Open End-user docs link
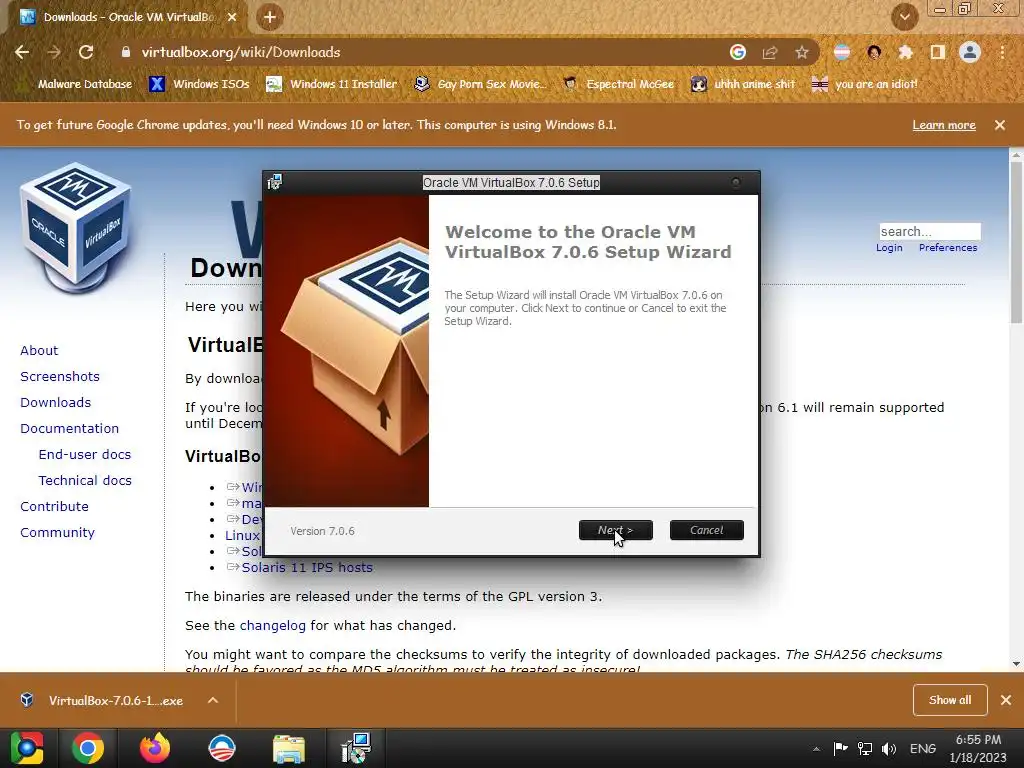This screenshot has height=768, width=1024. point(85,455)
